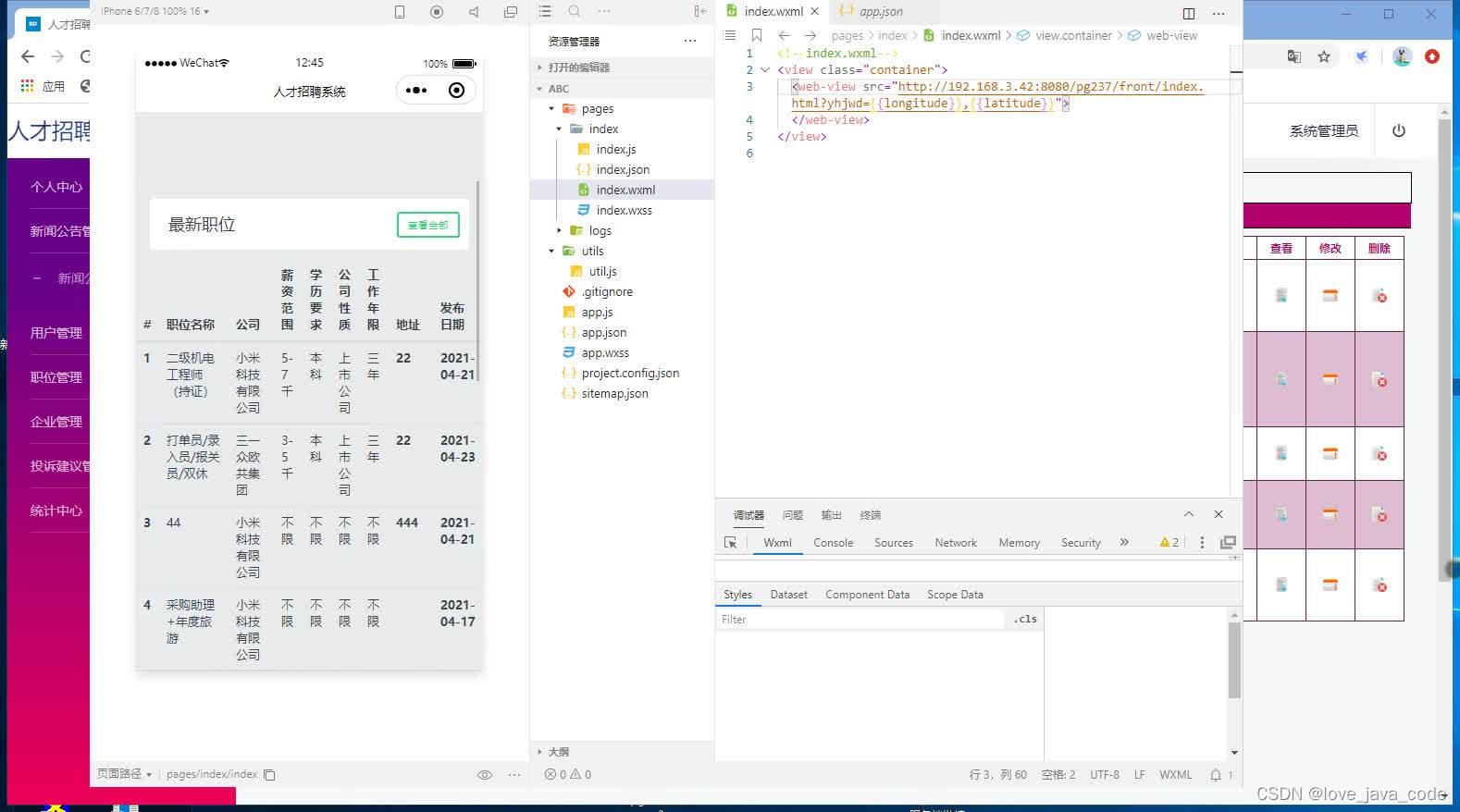The image size is (1460, 812).
Task: Click the browser translate icon
Action: [1294, 56]
